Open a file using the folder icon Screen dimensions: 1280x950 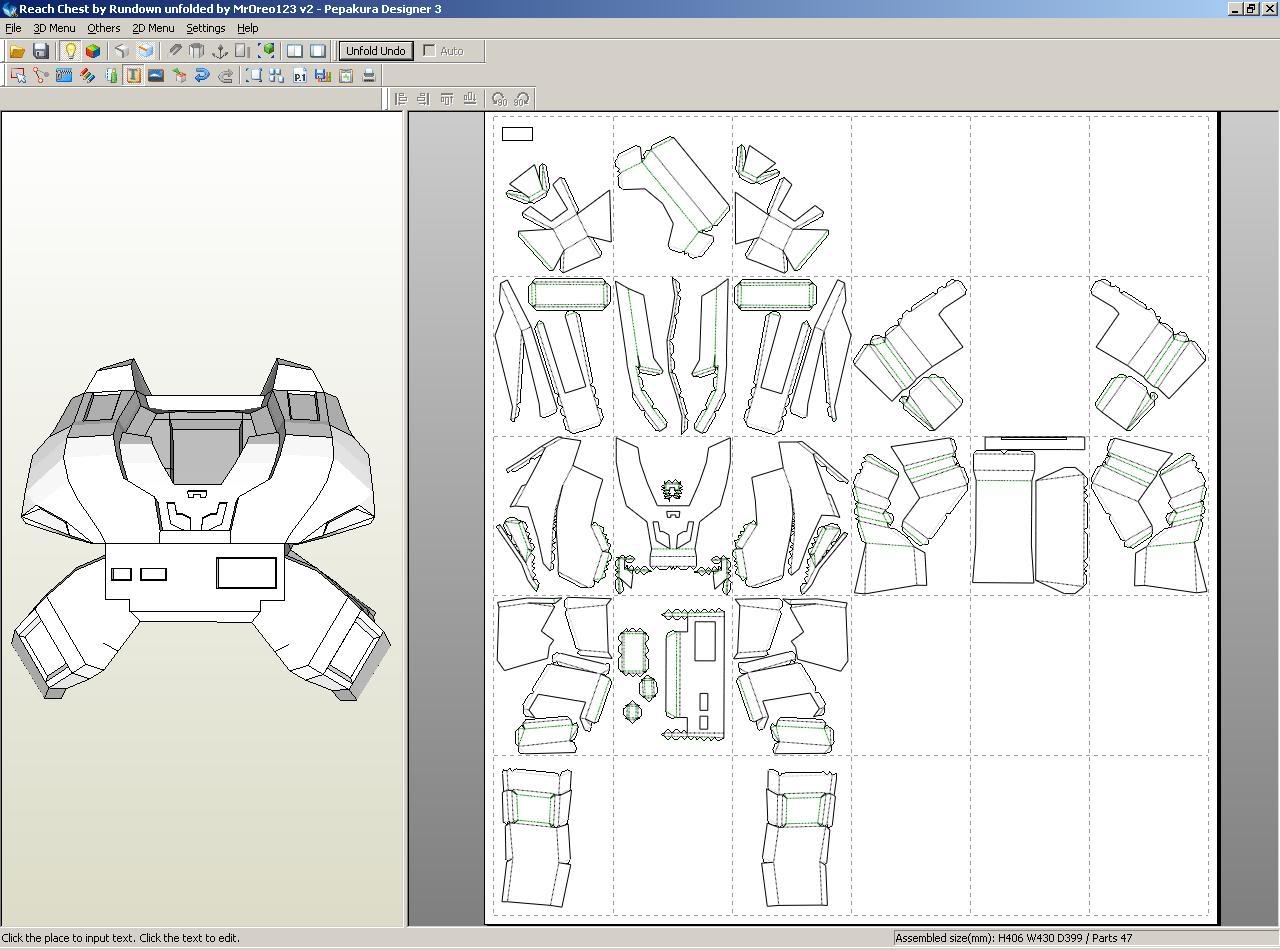click(x=17, y=51)
